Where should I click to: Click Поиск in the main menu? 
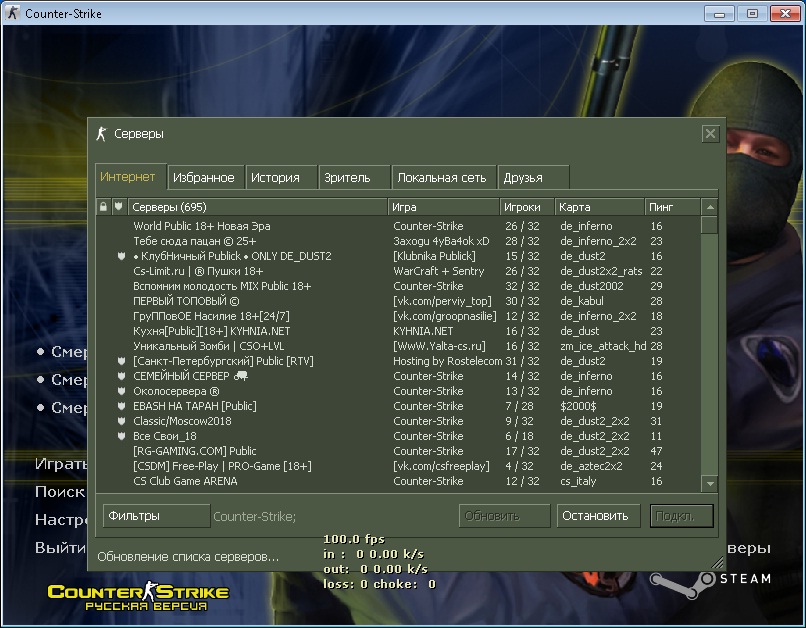click(60, 491)
